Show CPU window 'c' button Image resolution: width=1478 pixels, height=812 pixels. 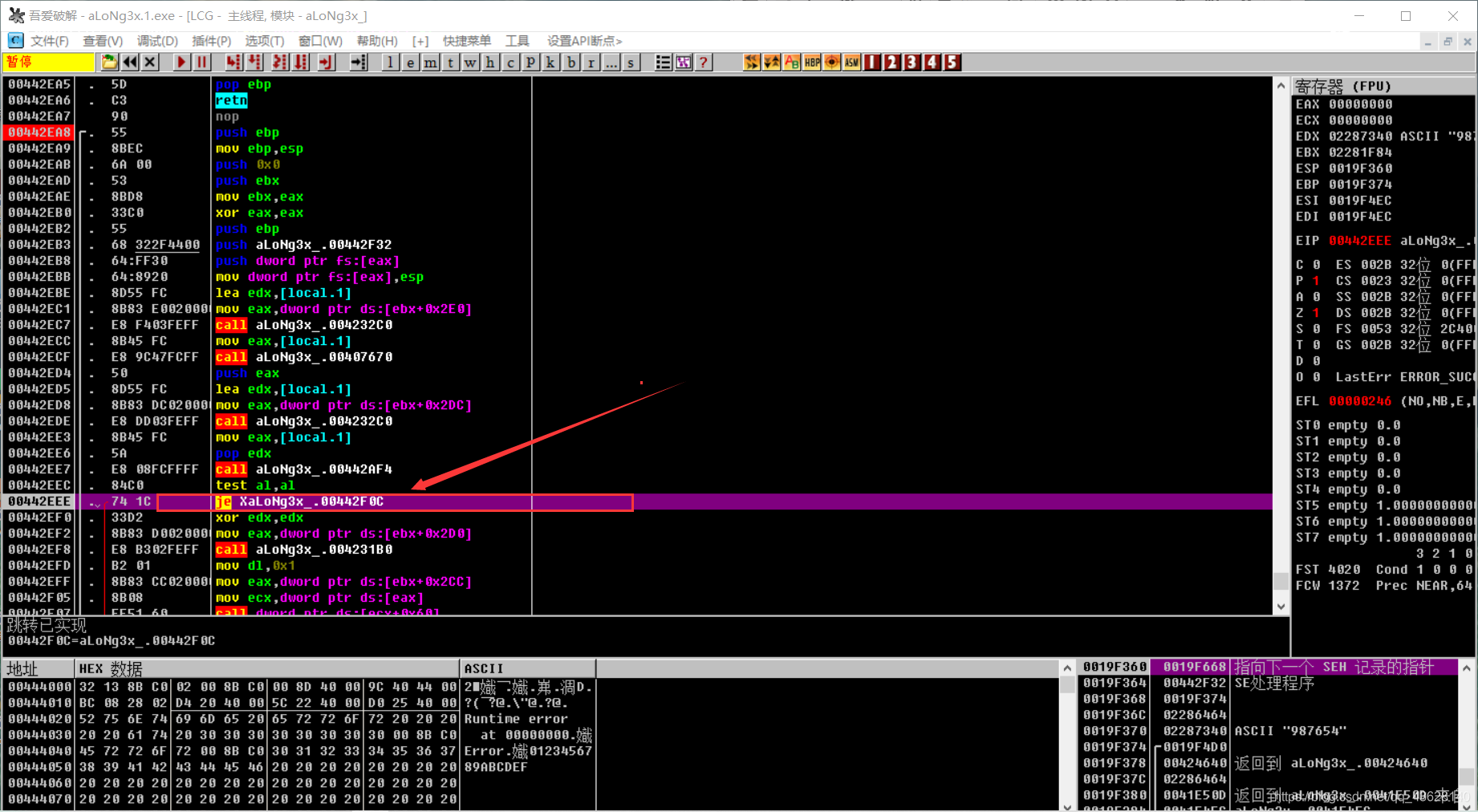click(x=510, y=62)
